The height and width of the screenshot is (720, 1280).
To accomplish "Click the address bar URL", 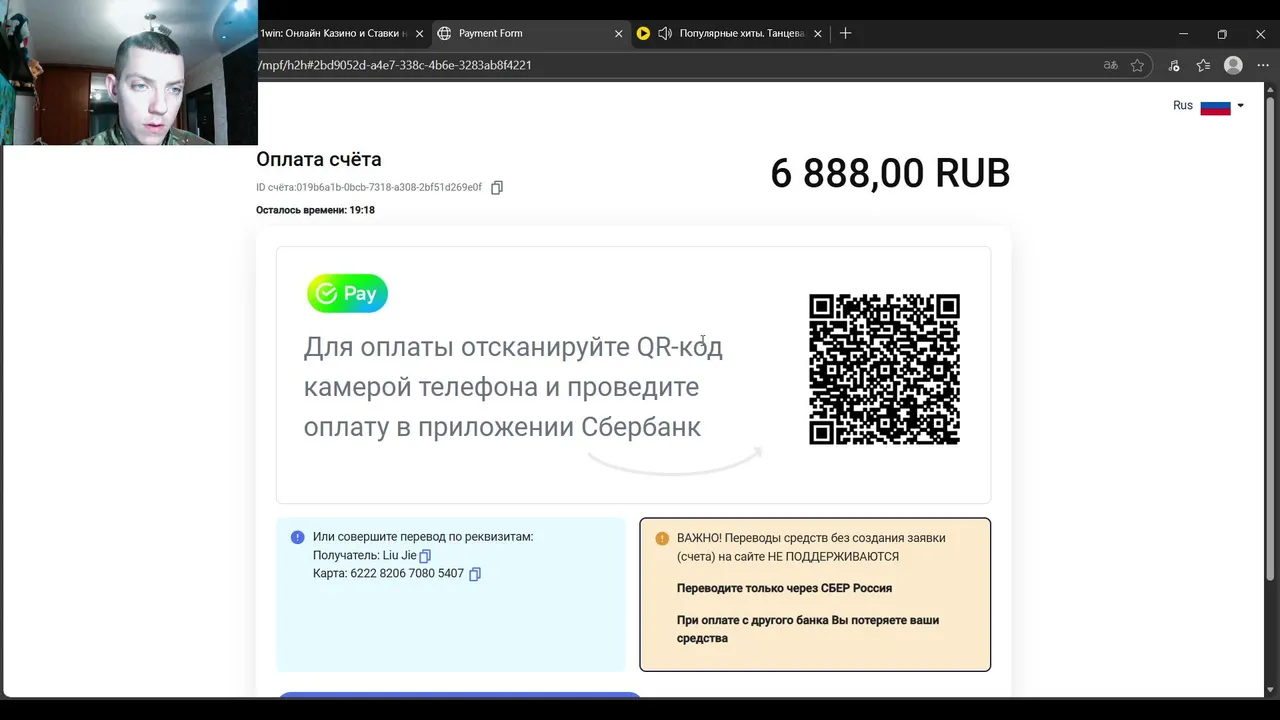I will pos(394,65).
